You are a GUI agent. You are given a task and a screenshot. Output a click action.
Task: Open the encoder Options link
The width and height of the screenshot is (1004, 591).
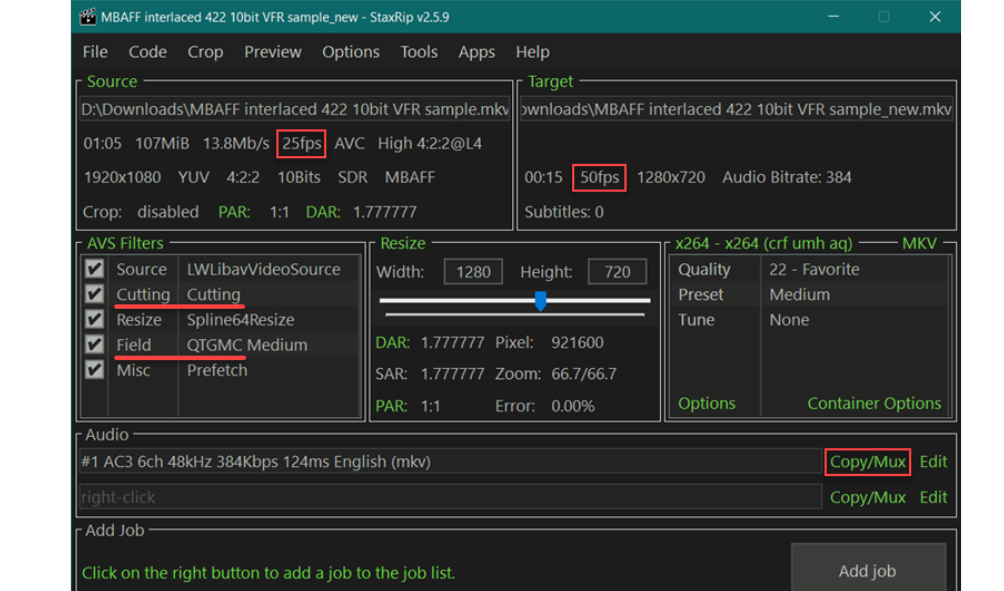point(706,403)
